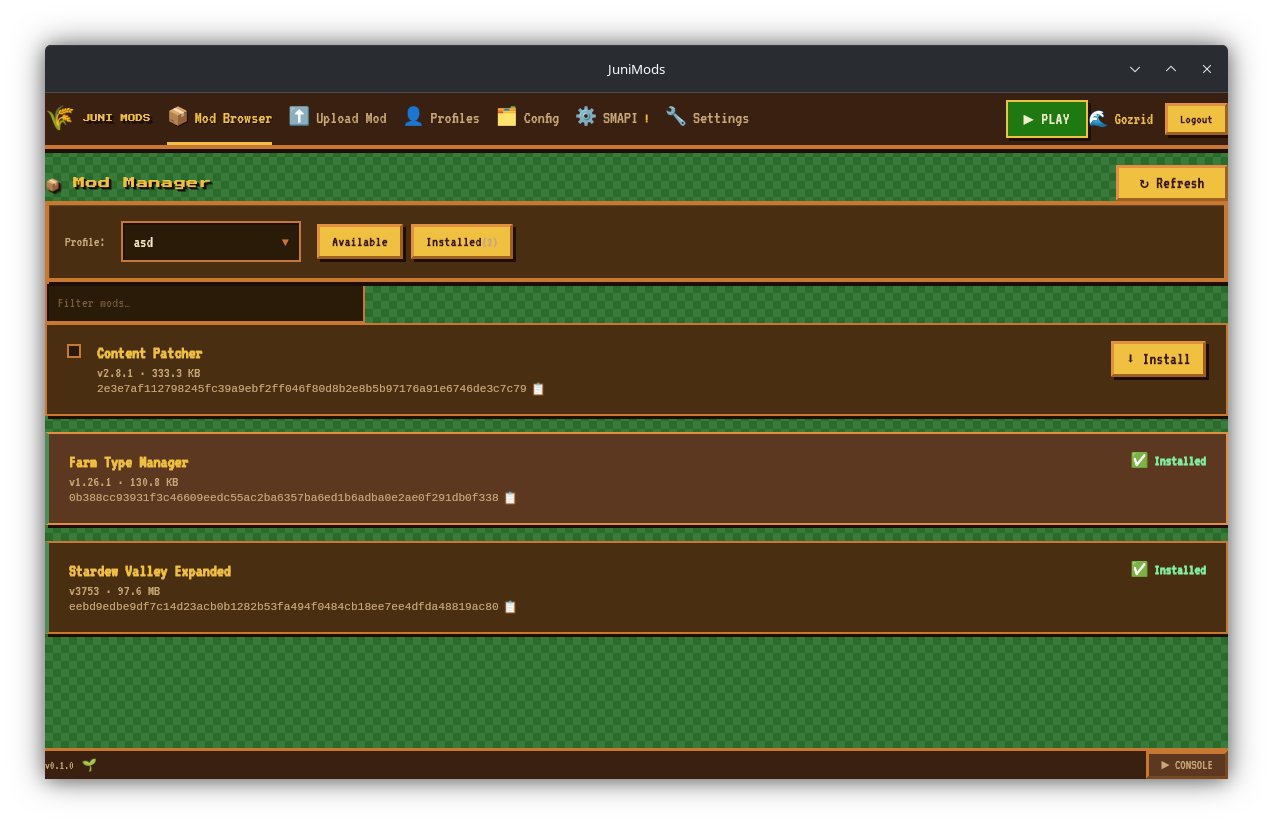
Task: Show Available mods
Action: [360, 242]
